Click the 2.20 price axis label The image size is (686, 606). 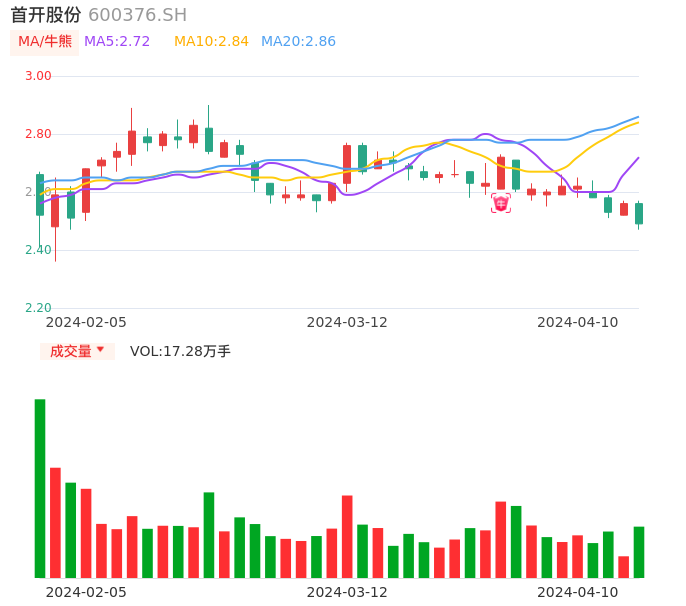pos(38,308)
